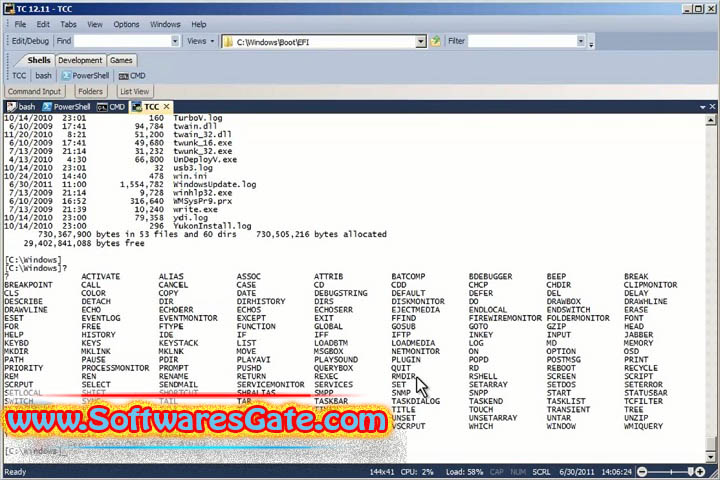This screenshot has height=480, width=720.
Task: Open the View menu
Action: coord(95,24)
